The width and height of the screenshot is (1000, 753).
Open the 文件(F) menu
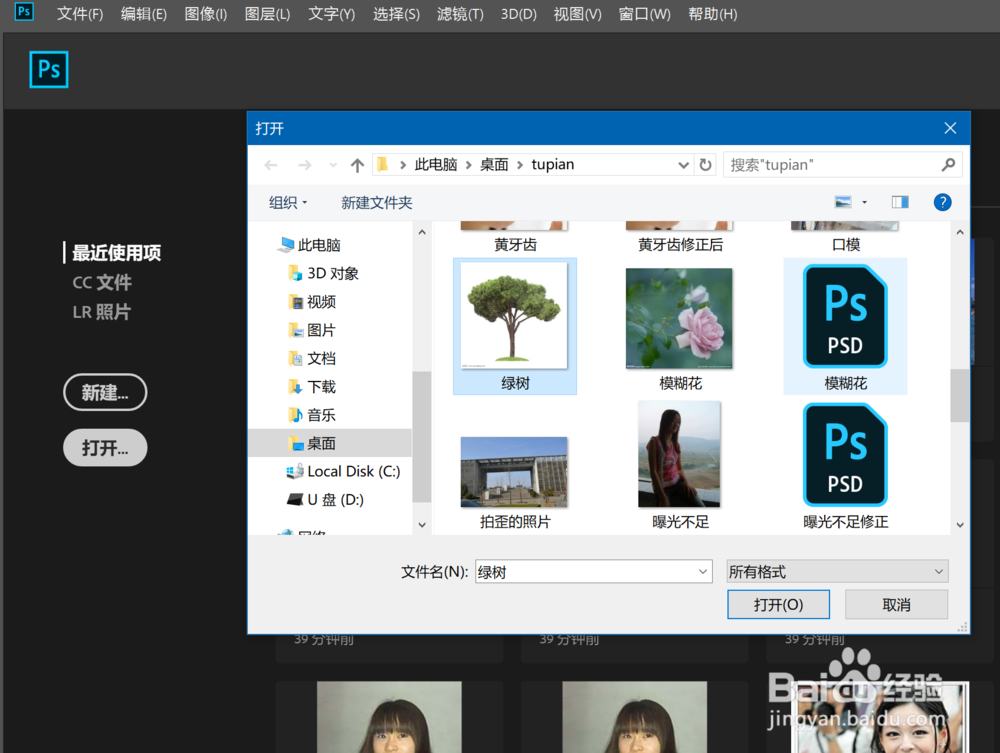tap(80, 14)
